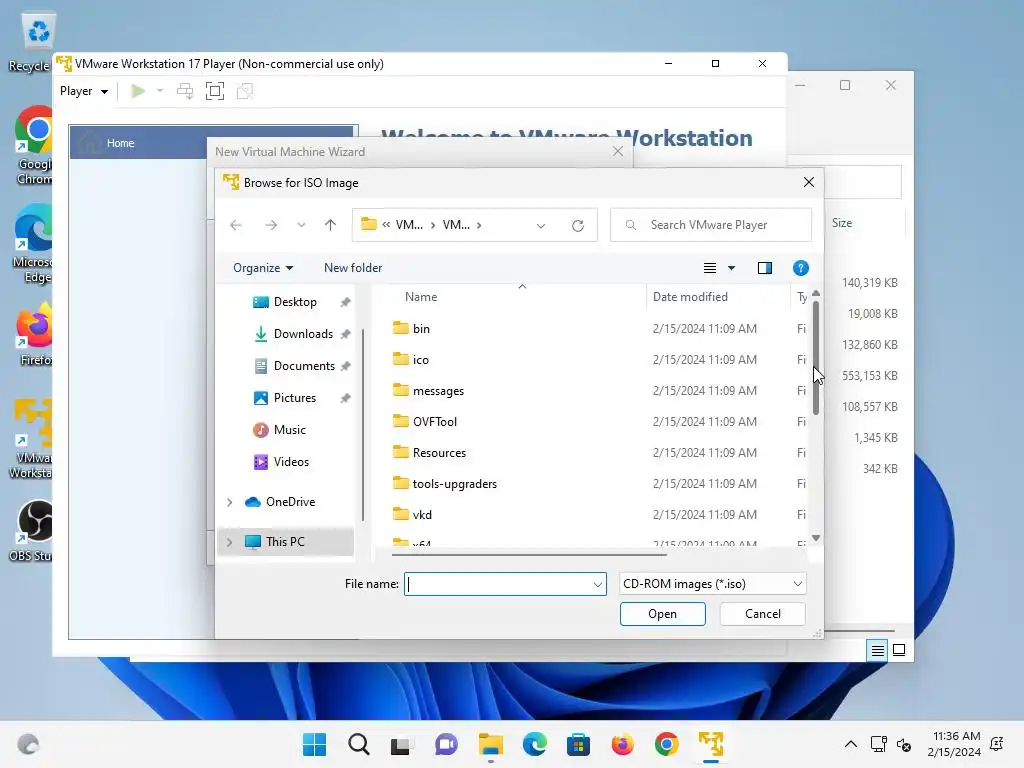Sort by Name column header
The width and height of the screenshot is (1024, 768).
click(x=421, y=296)
